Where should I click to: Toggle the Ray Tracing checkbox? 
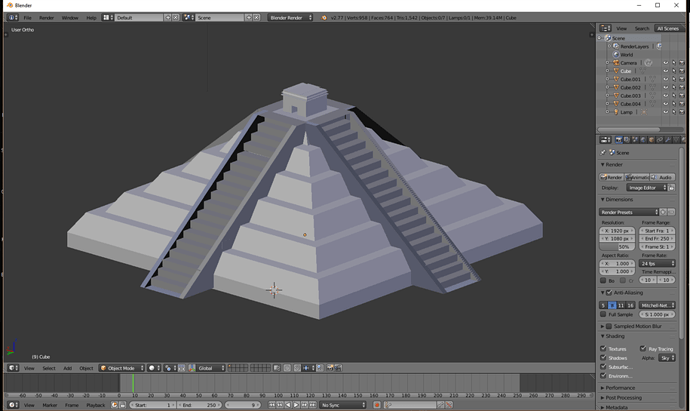643,349
